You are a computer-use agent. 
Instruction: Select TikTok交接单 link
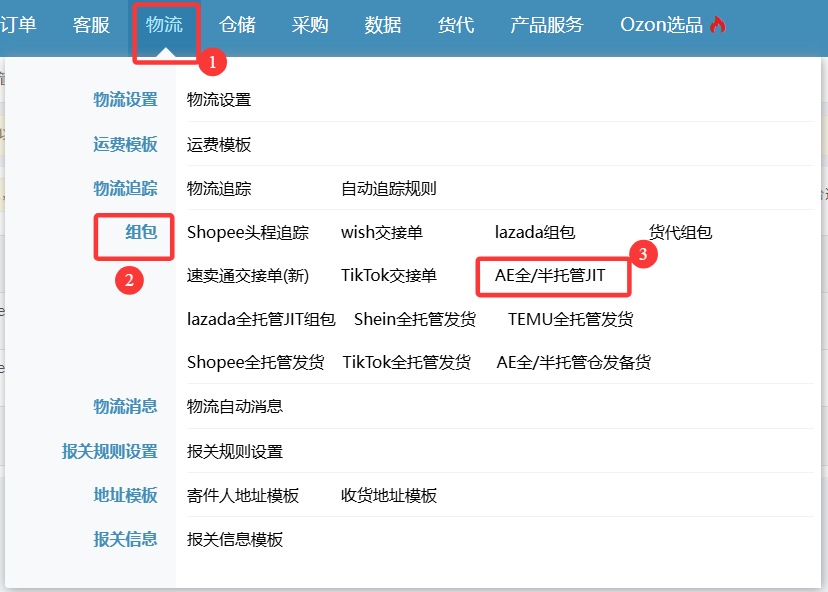(388, 275)
